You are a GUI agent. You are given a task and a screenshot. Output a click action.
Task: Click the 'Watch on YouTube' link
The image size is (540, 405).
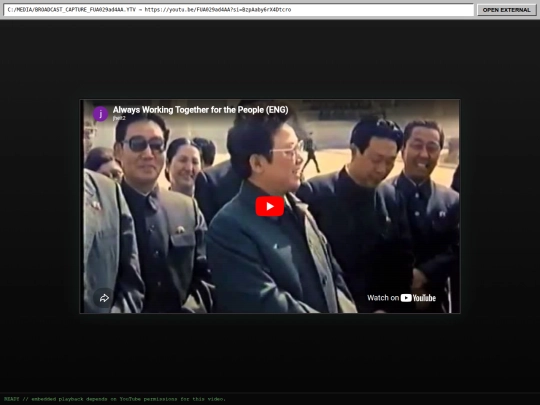coord(401,298)
